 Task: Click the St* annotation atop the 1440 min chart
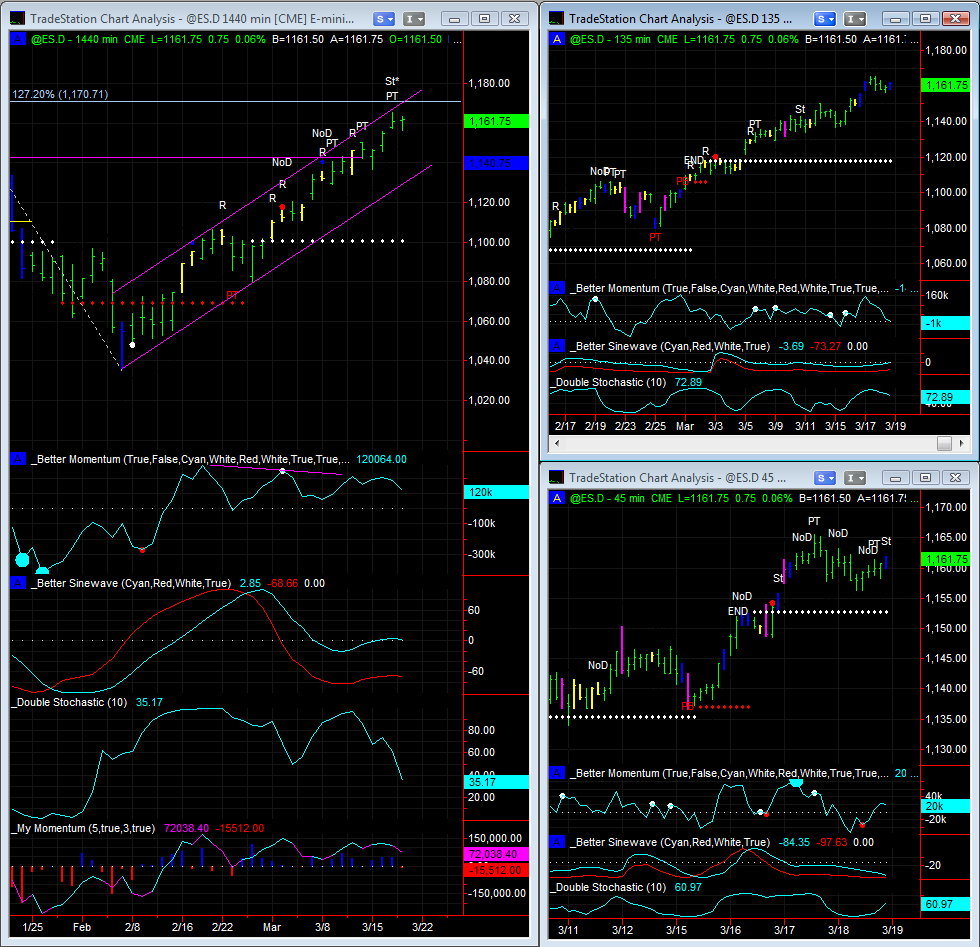[x=392, y=81]
